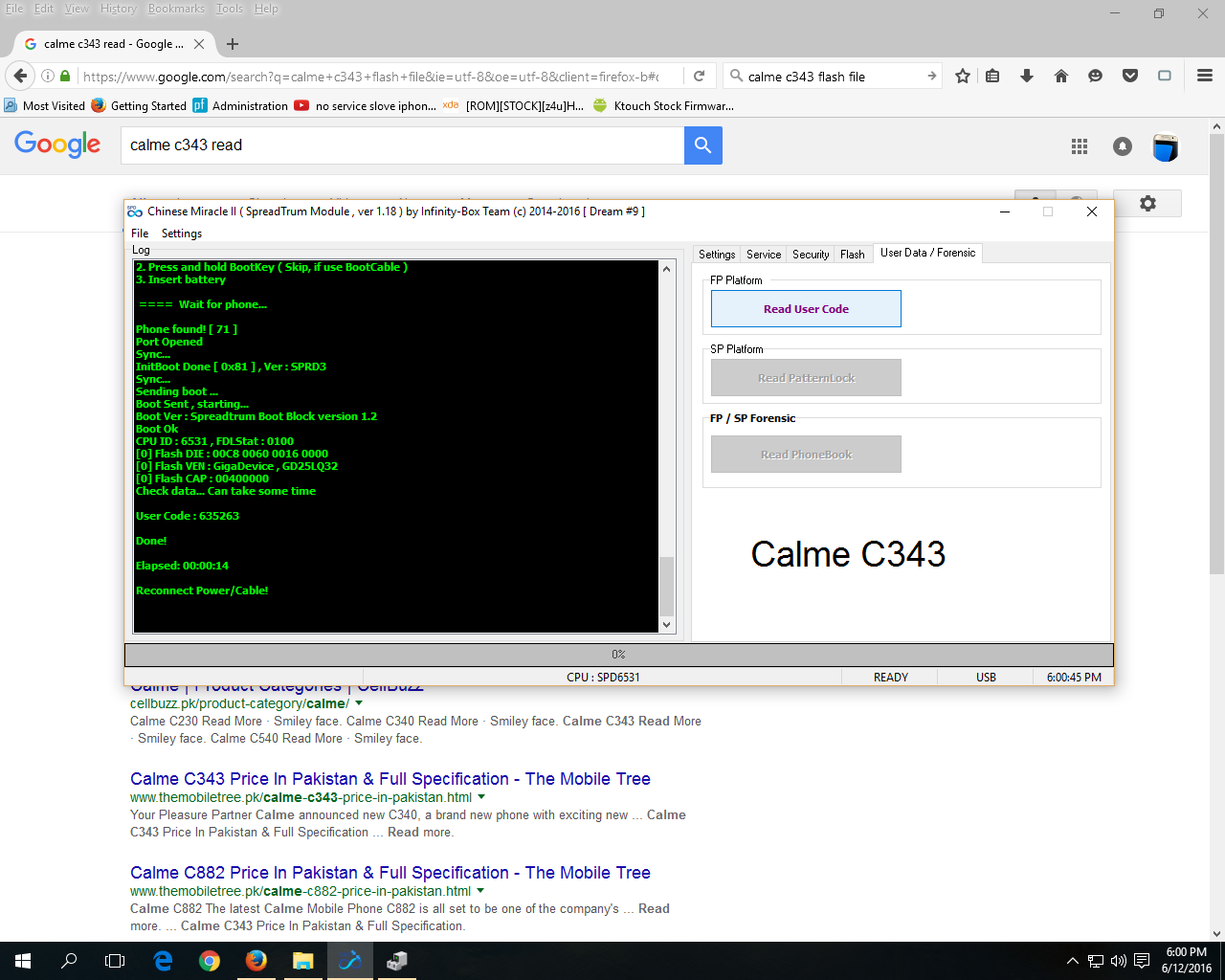The image size is (1225, 980).
Task: Open Settings menu in the Chinese Miracle II window
Action: click(182, 234)
